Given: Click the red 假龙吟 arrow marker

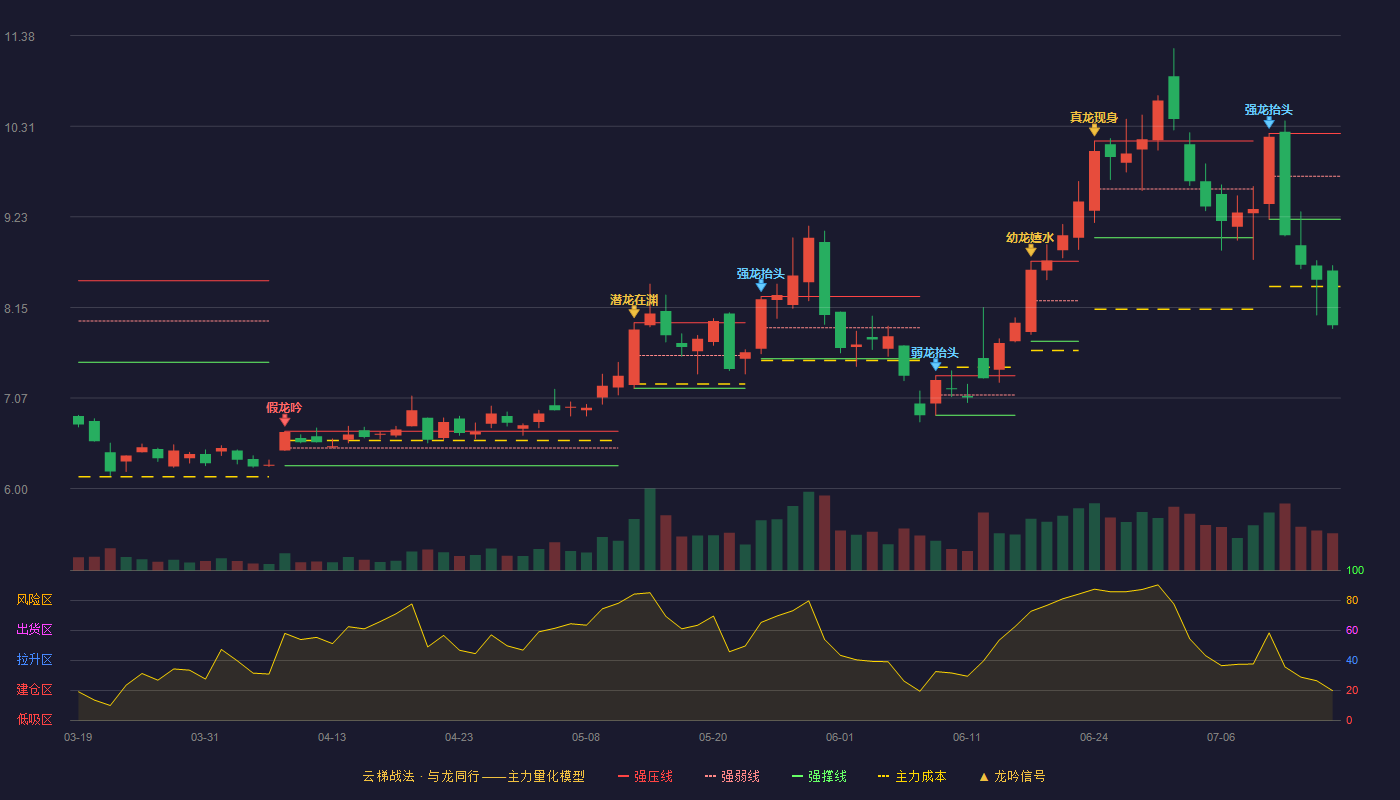Looking at the screenshot, I should pyautogui.click(x=285, y=420).
